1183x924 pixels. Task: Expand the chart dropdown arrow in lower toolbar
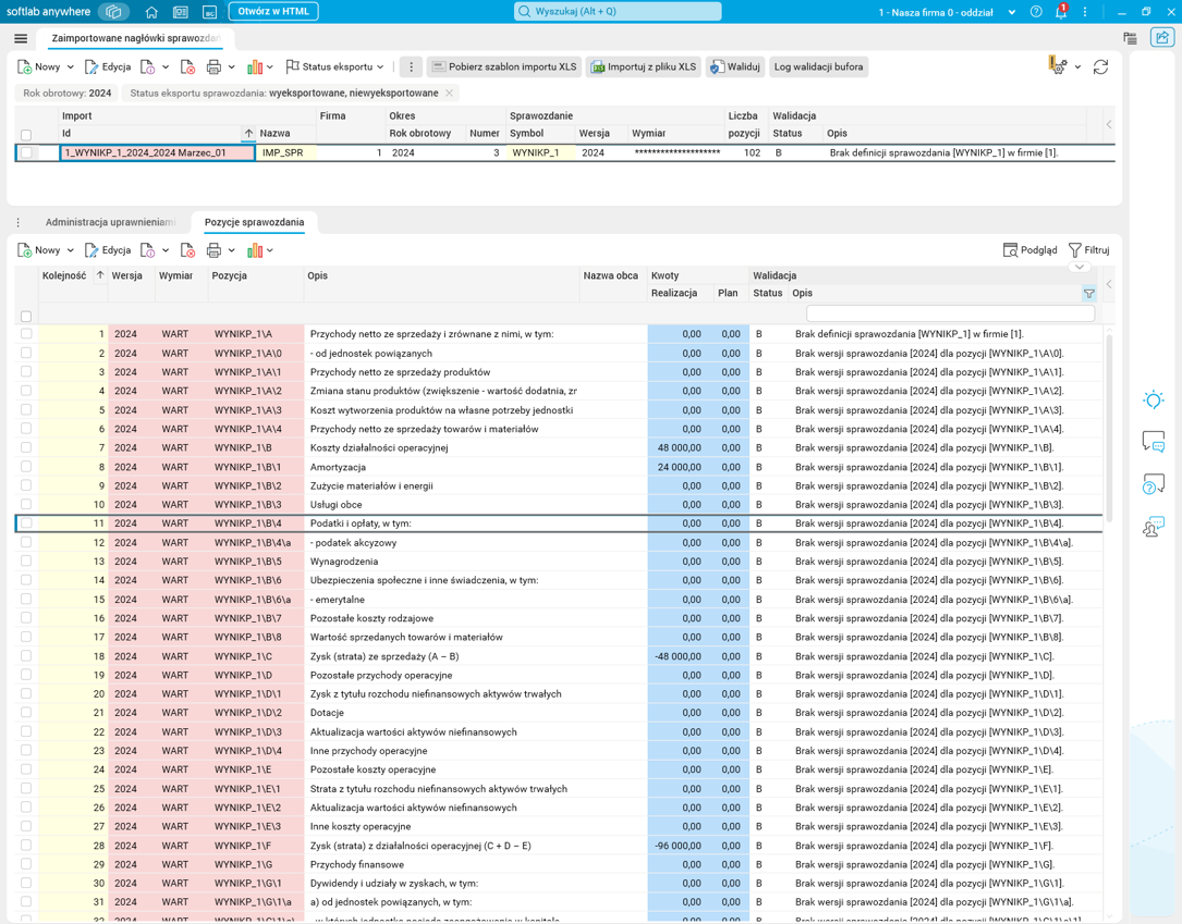270,251
